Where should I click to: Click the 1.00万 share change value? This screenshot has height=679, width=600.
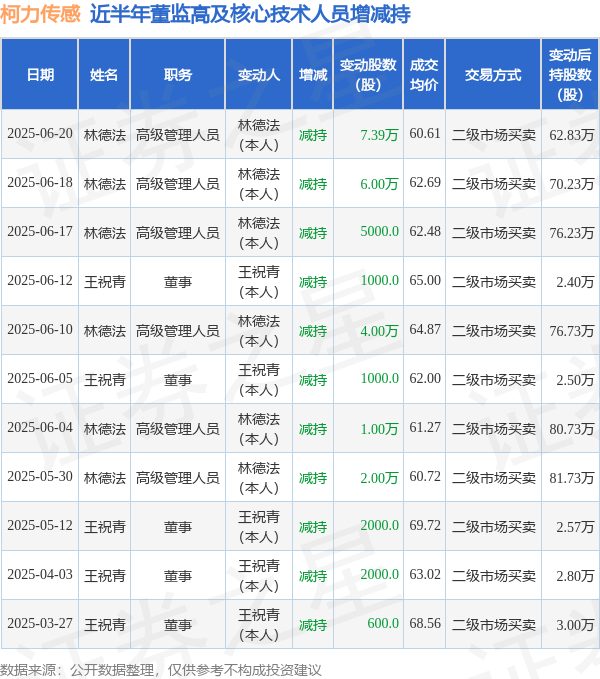(x=379, y=428)
